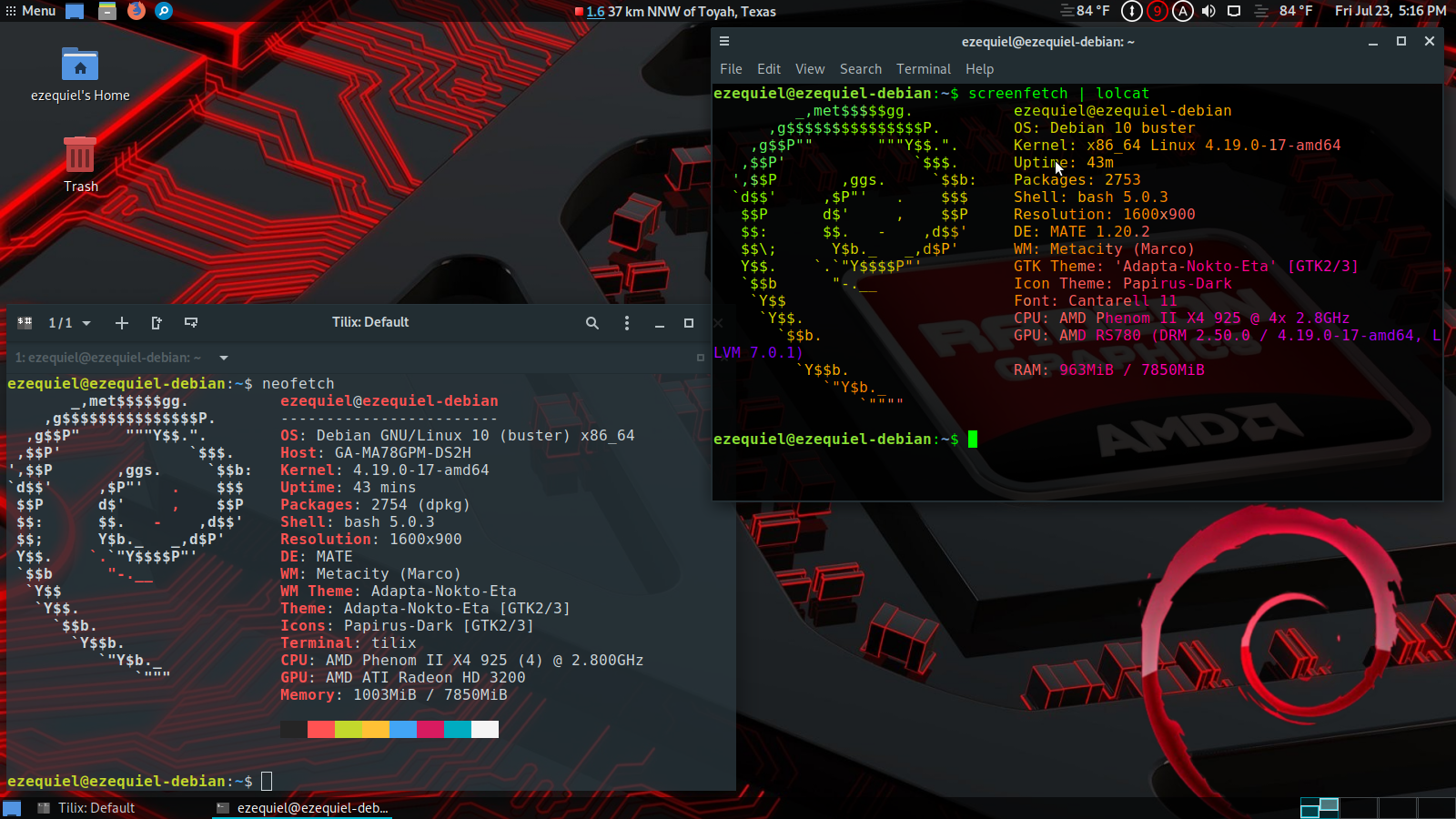Expand Tilix terminal title dropdown arrow
1456x819 pixels.
[224, 358]
